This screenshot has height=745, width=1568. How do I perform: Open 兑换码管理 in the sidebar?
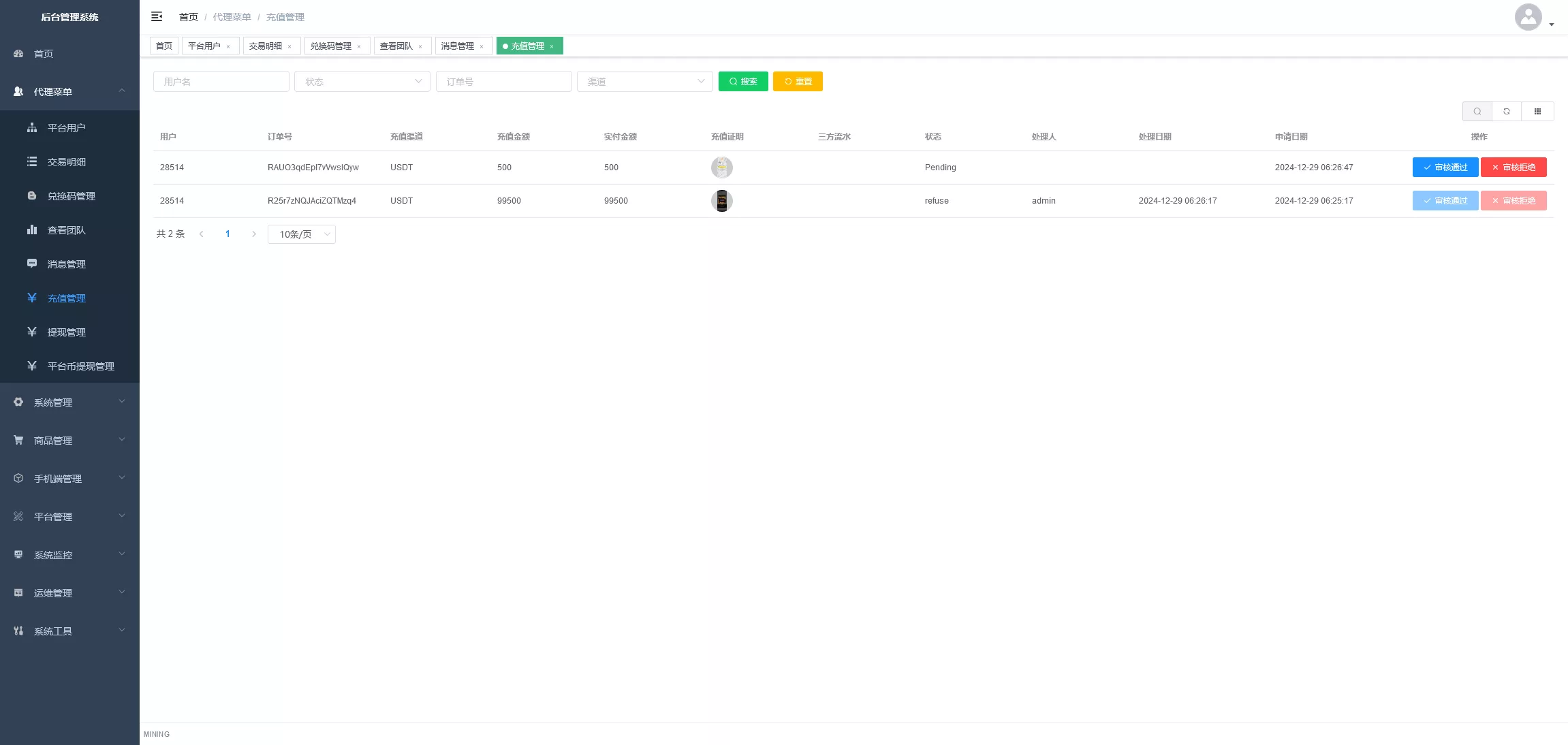pos(71,196)
